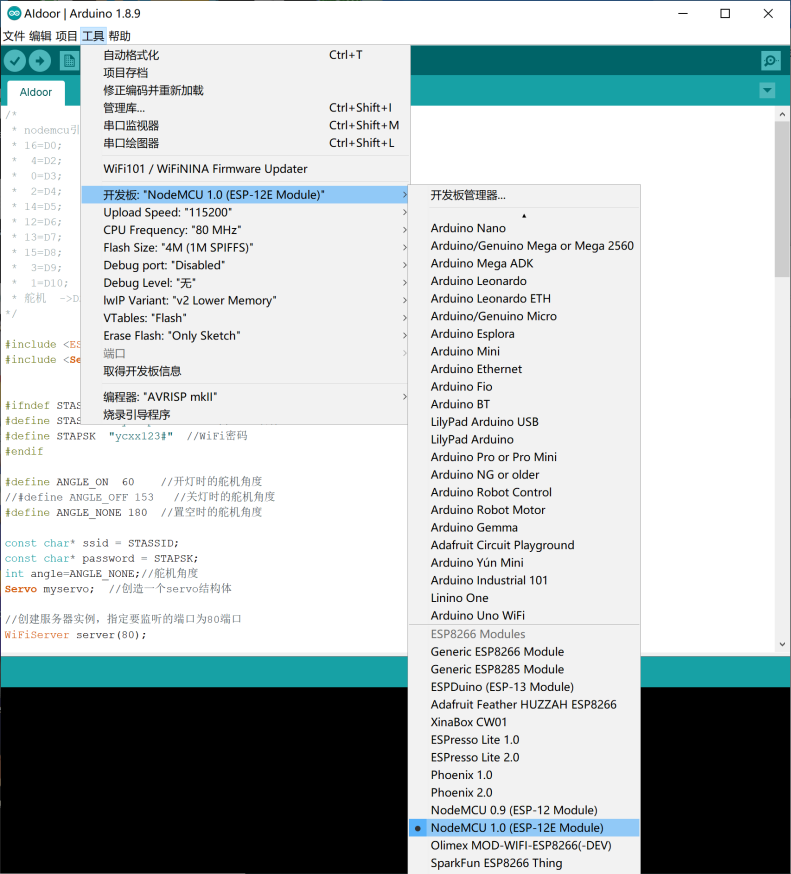This screenshot has width=791, height=874.
Task: Click editor scrollbar up arrow
Action: [x=782, y=114]
